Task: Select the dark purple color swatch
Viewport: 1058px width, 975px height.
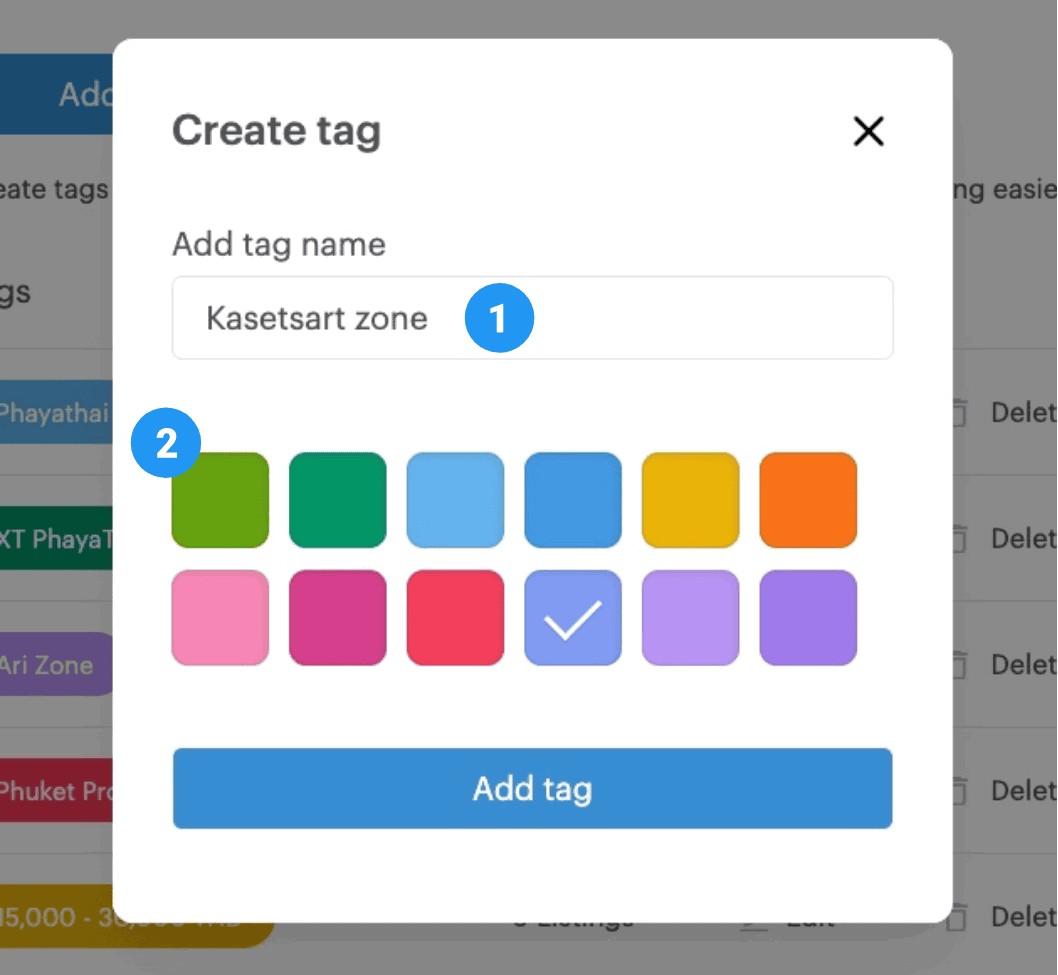Action: click(x=808, y=617)
